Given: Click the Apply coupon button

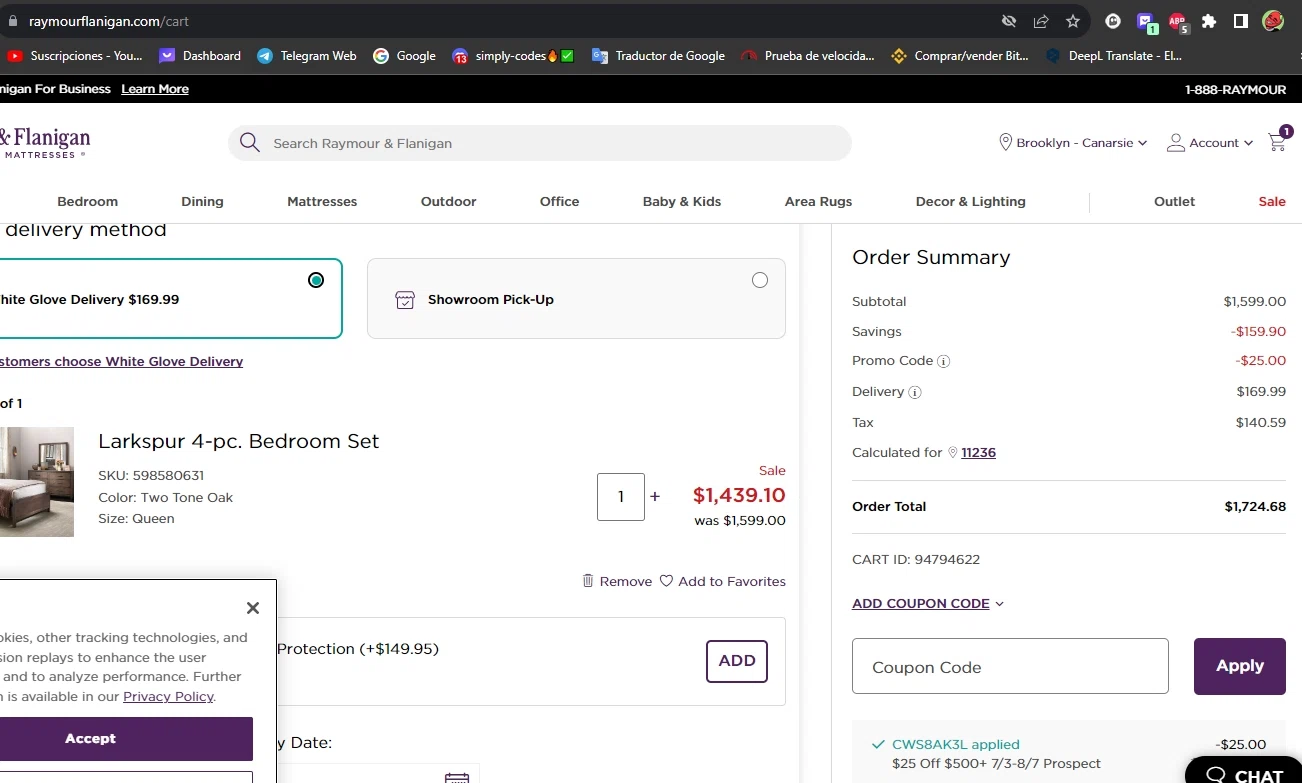Looking at the screenshot, I should (x=1240, y=666).
